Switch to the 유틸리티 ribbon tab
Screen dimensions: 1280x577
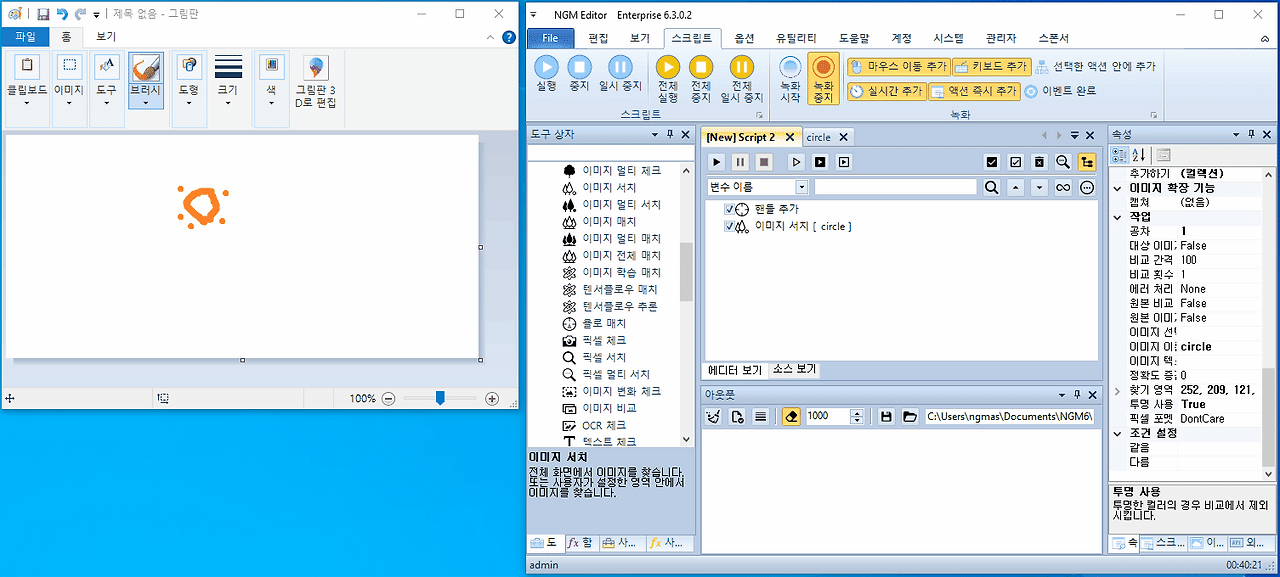[794, 38]
